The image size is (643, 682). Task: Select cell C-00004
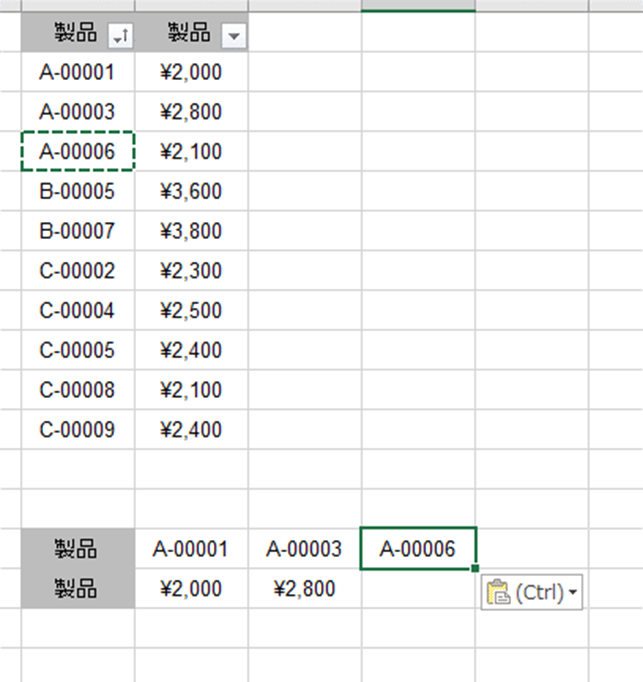coord(78,310)
